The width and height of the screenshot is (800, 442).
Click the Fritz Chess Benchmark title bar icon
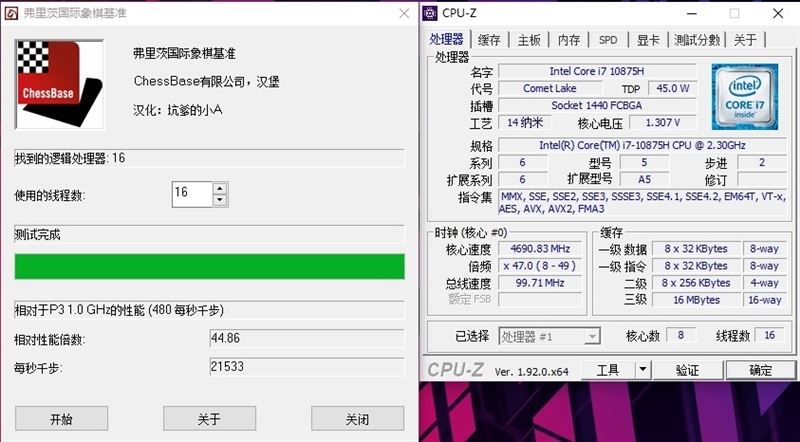(11, 13)
